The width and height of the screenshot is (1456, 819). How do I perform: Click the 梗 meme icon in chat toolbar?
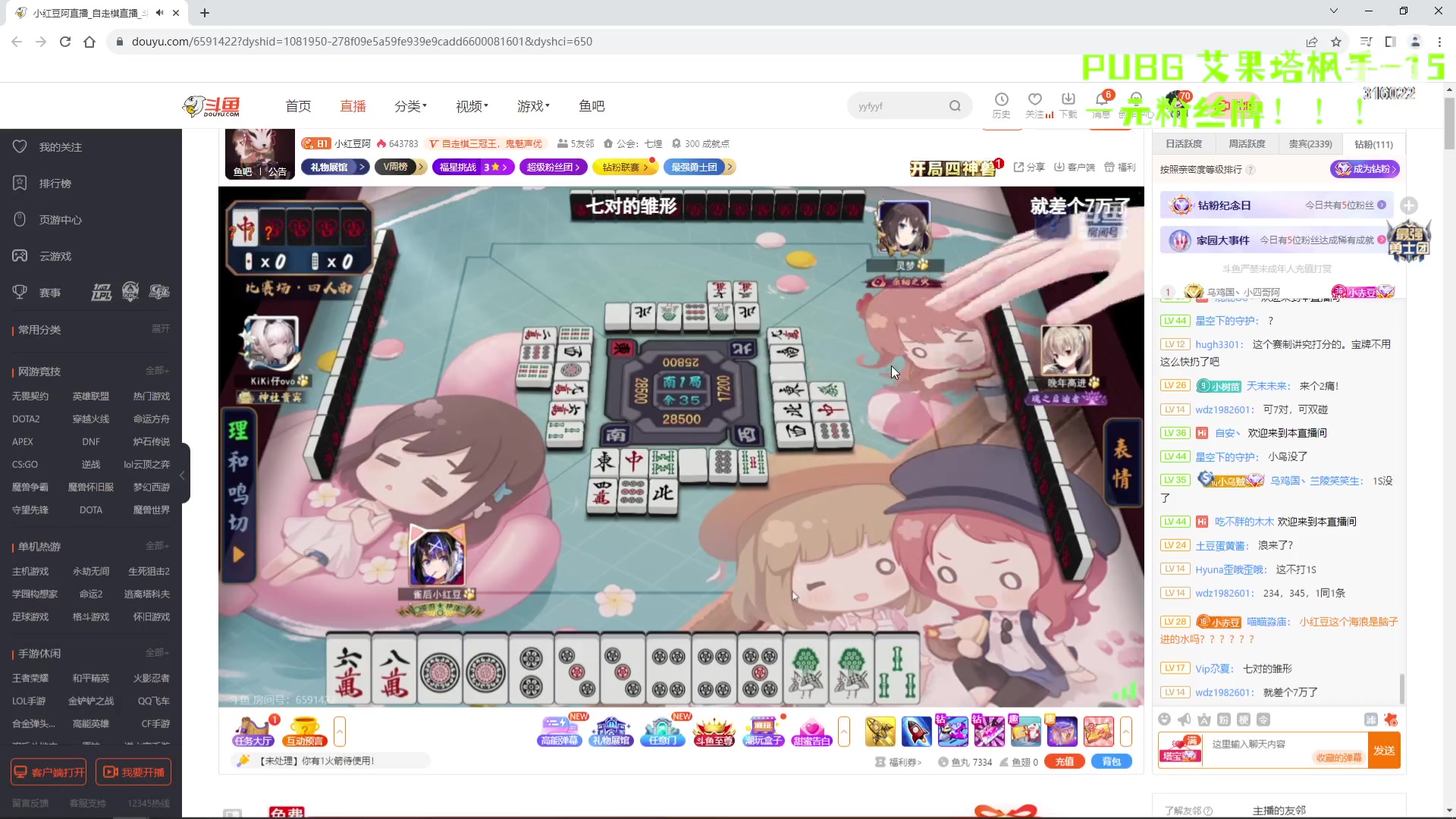point(1243,719)
